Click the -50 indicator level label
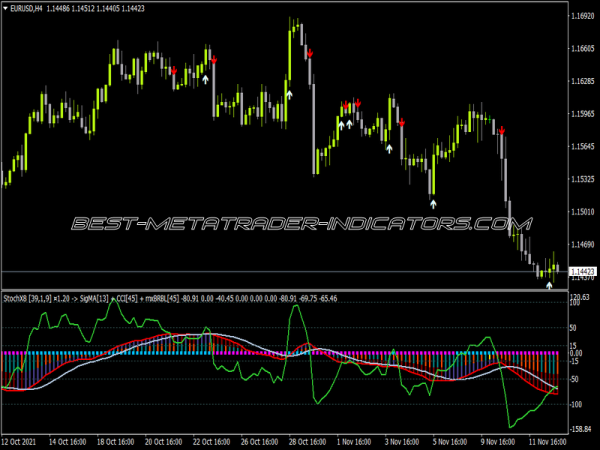Screen dimensions: 600x450 pos(575,379)
